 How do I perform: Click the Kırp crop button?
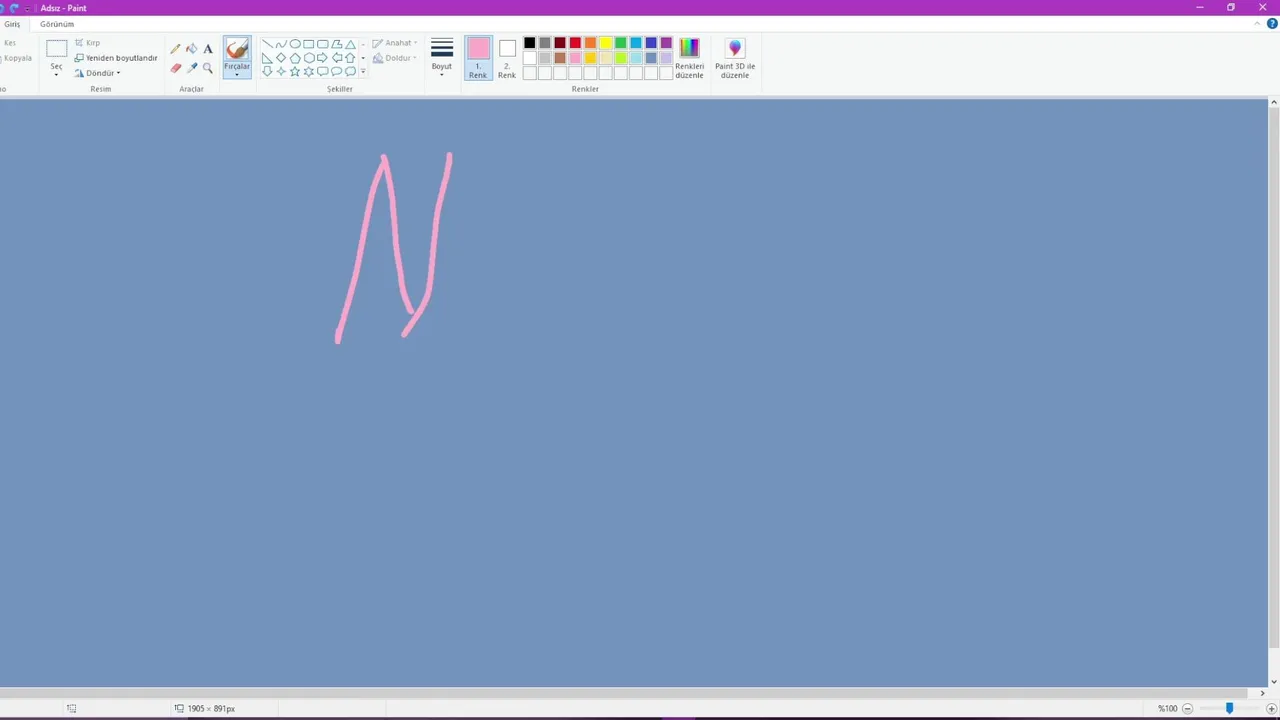[87, 43]
